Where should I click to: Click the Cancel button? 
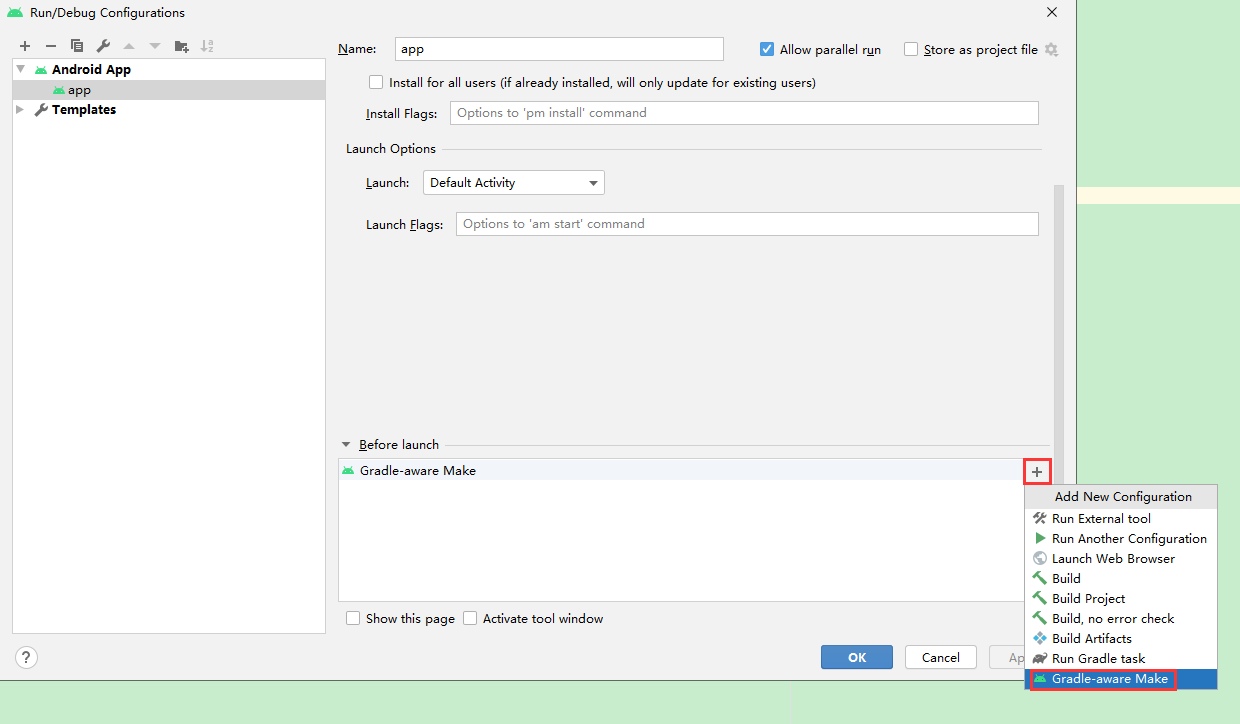click(x=939, y=657)
